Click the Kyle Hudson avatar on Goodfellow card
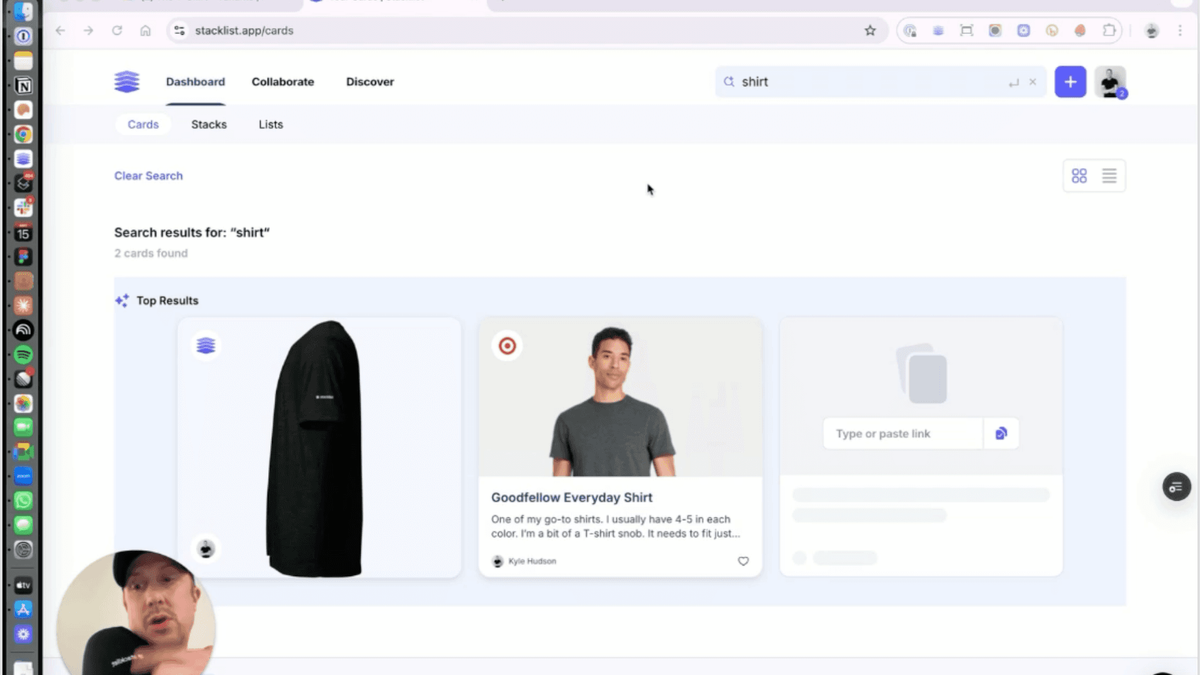The width and height of the screenshot is (1200, 675). [498, 561]
